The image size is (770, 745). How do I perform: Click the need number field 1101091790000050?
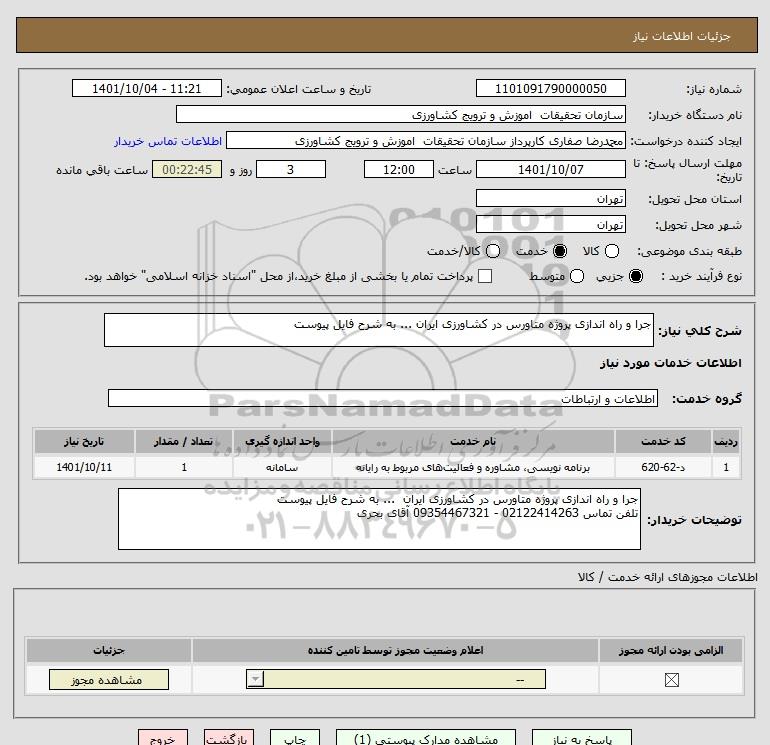[x=550, y=88]
